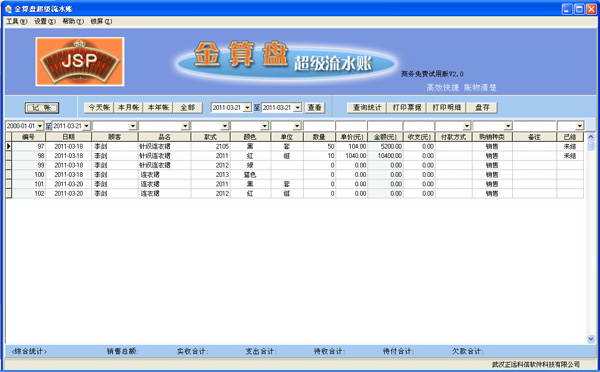This screenshot has height=372, width=600.
Task: Click the amount cell 10400.00
Action: click(x=385, y=156)
